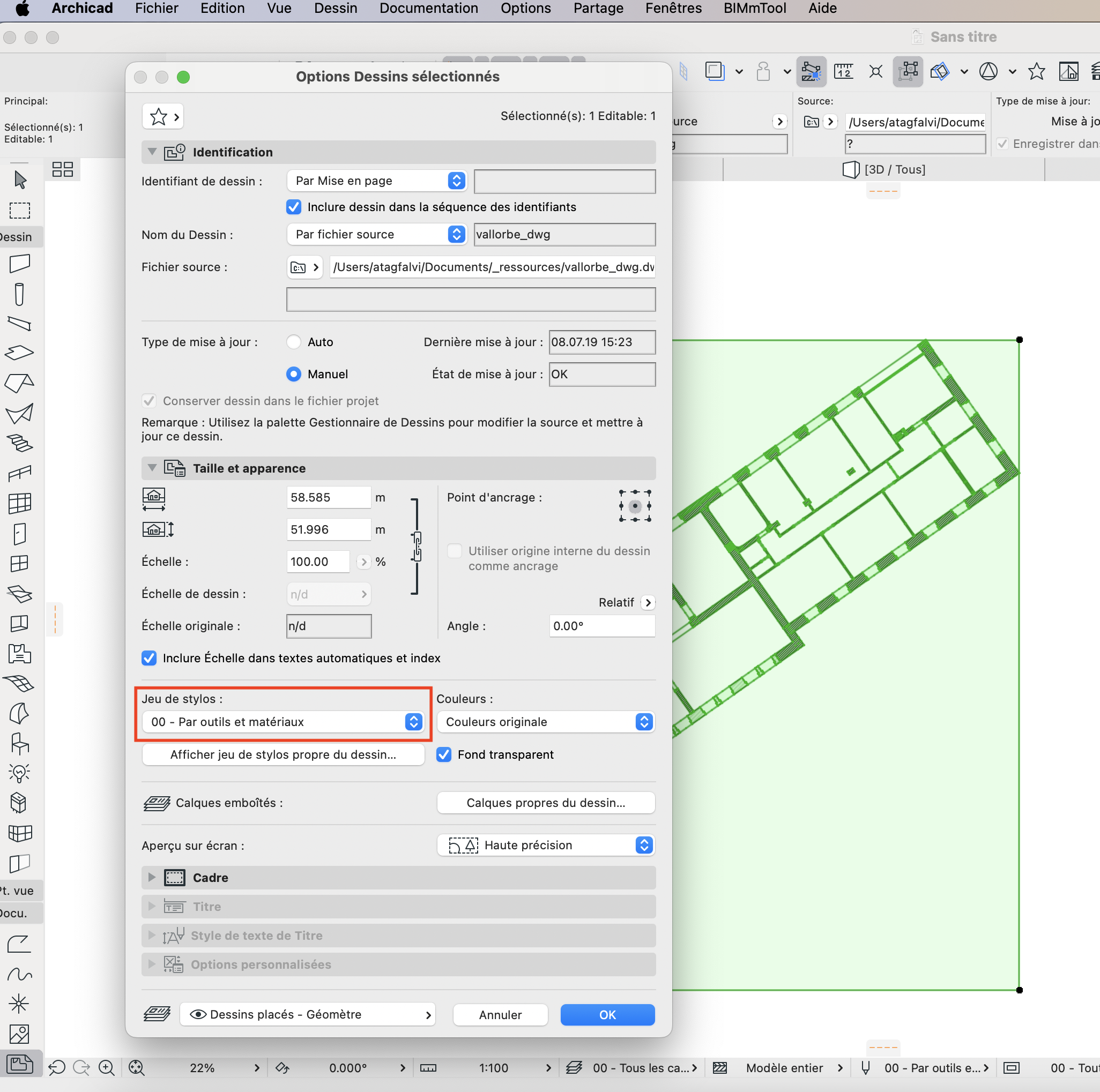1100x1092 pixels.
Task: Click the Angle 0.00° field
Action: (602, 626)
